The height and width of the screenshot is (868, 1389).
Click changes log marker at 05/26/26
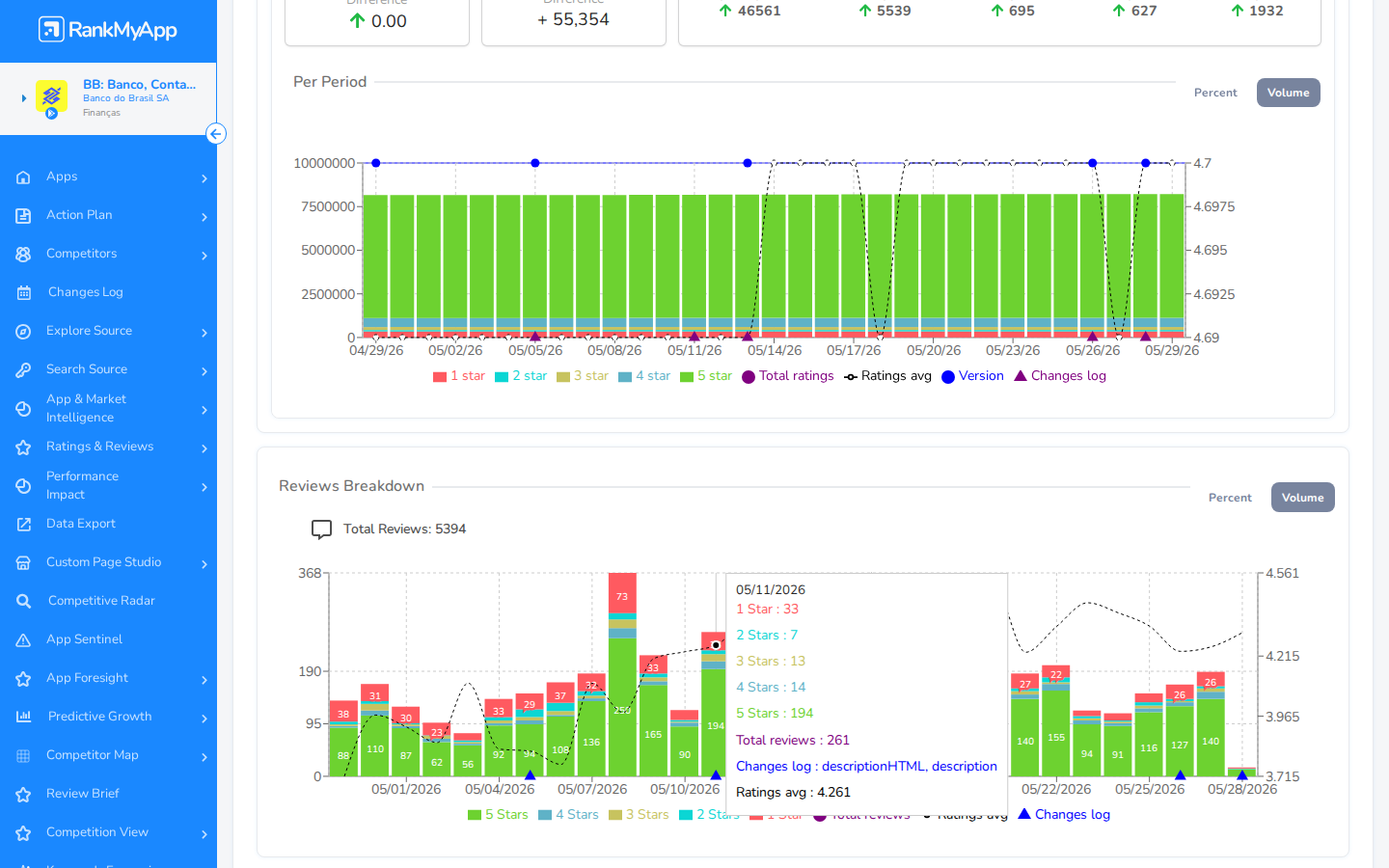coord(1092,337)
